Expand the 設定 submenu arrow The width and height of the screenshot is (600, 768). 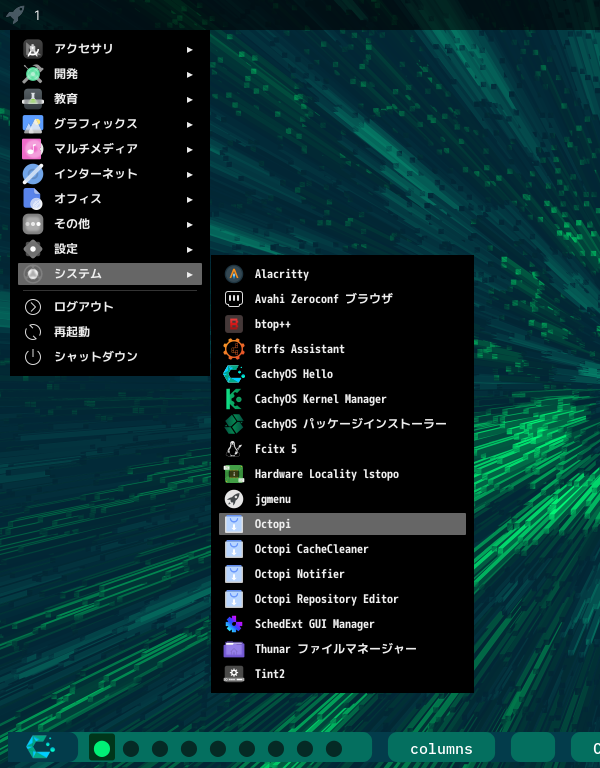(x=189, y=249)
